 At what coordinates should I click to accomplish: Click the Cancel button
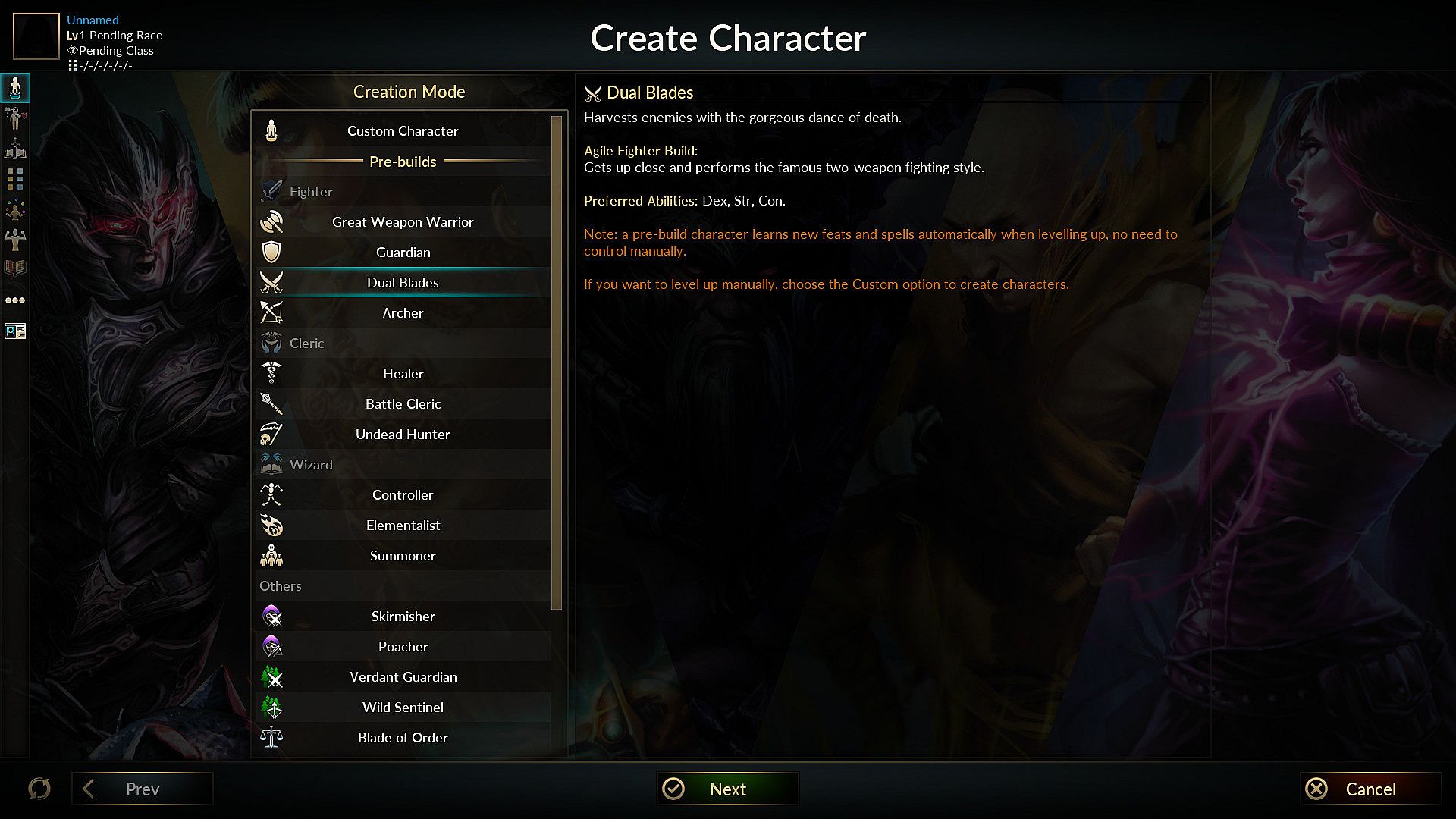pyautogui.click(x=1370, y=789)
